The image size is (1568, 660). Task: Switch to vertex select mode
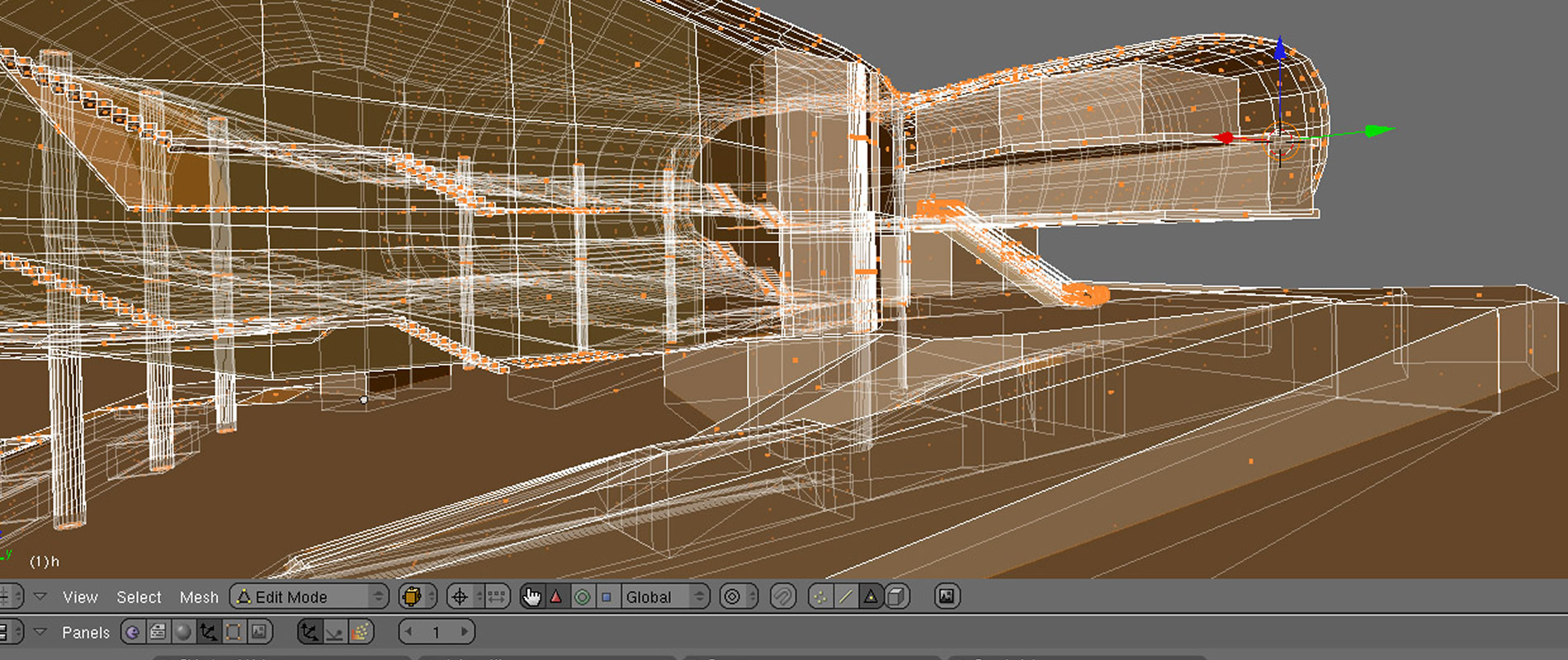coord(820,596)
